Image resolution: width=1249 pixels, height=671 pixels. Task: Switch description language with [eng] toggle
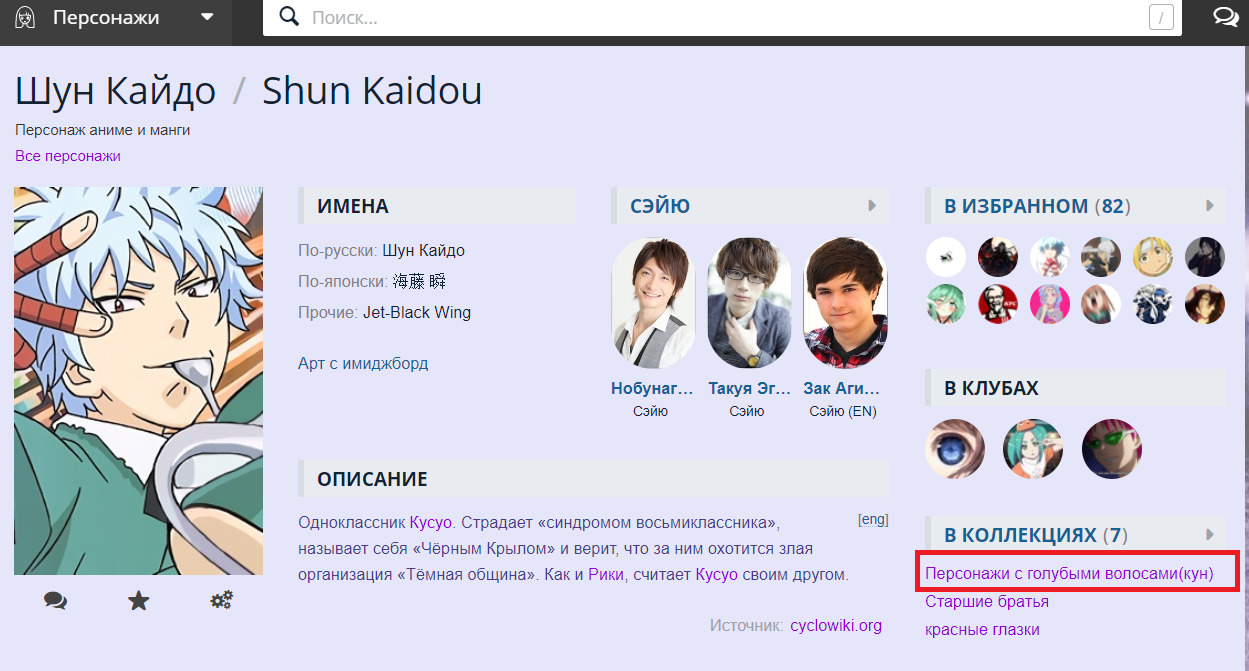point(872,520)
